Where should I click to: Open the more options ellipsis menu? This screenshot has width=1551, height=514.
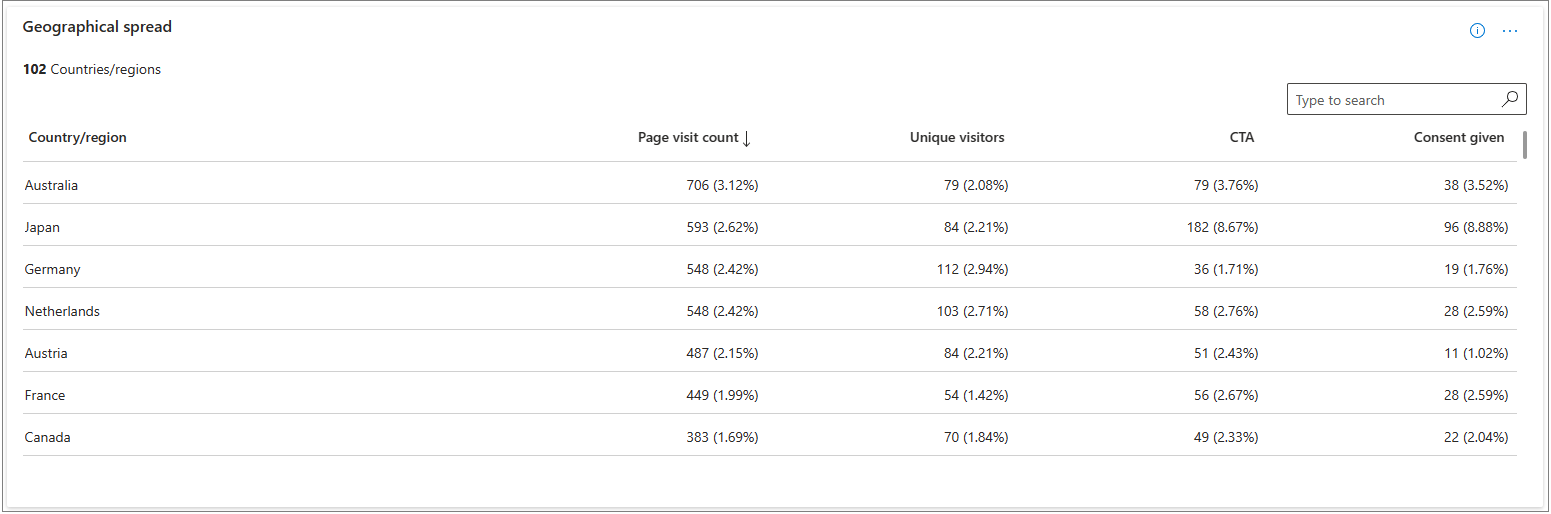[x=1510, y=31]
